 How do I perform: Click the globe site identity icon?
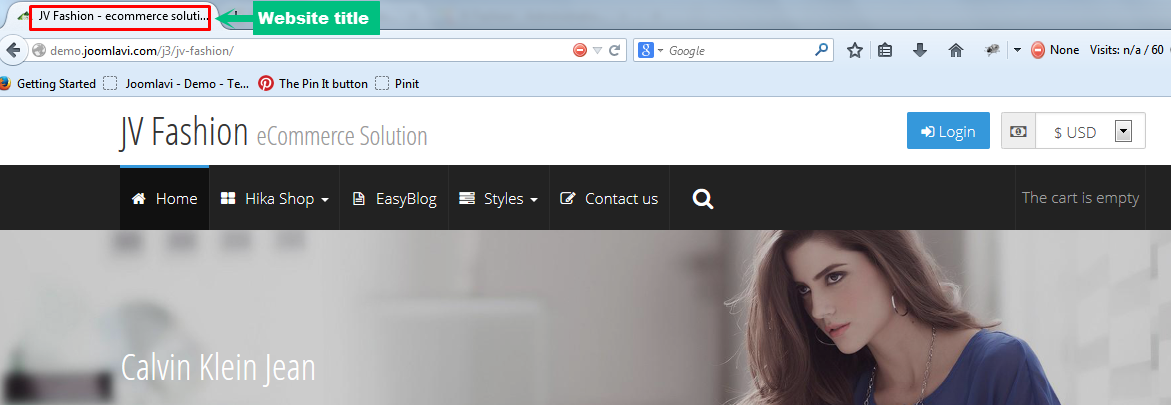(x=40, y=50)
